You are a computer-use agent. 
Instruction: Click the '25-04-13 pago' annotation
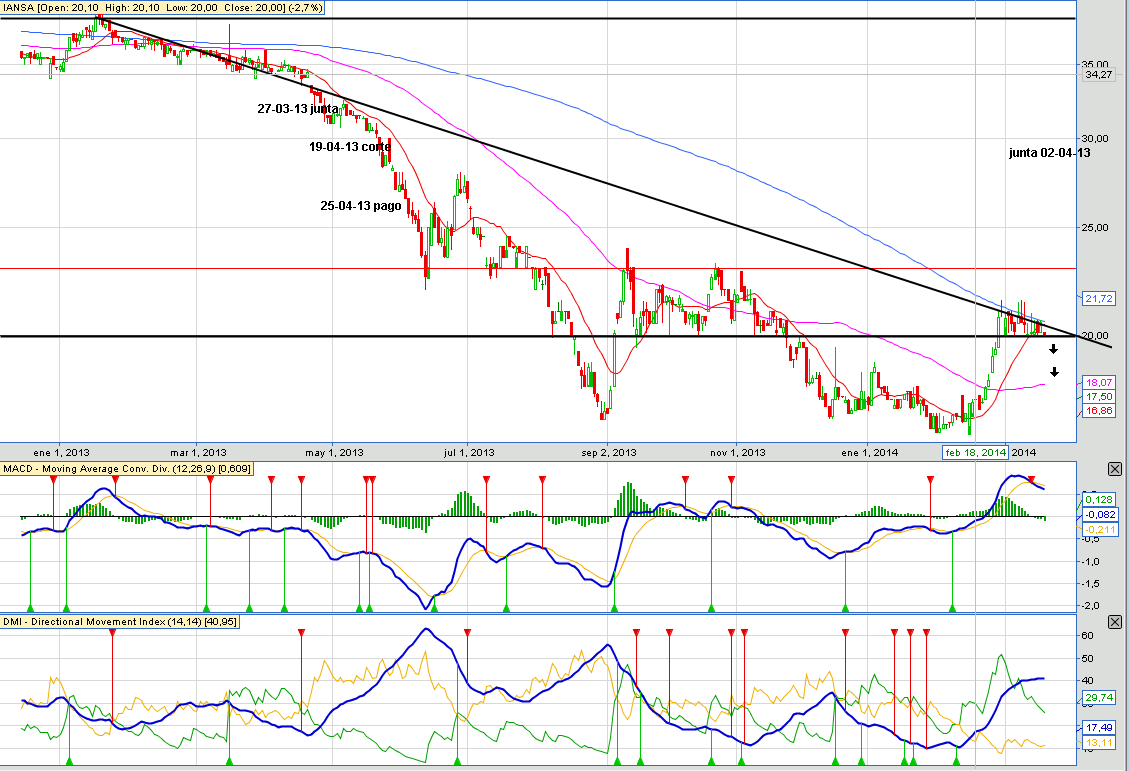[x=361, y=206]
